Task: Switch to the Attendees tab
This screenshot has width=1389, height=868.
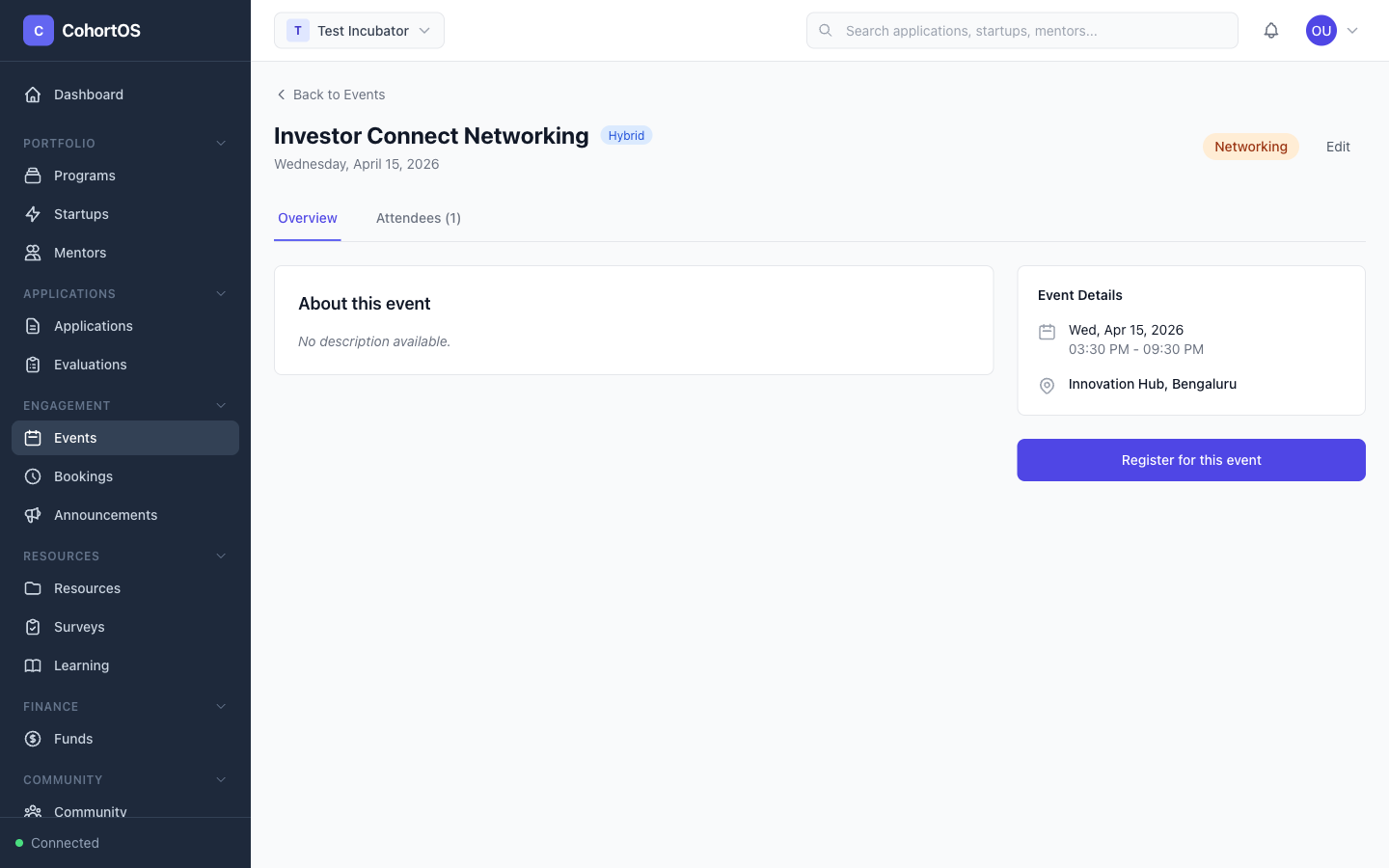Action: coord(418,218)
